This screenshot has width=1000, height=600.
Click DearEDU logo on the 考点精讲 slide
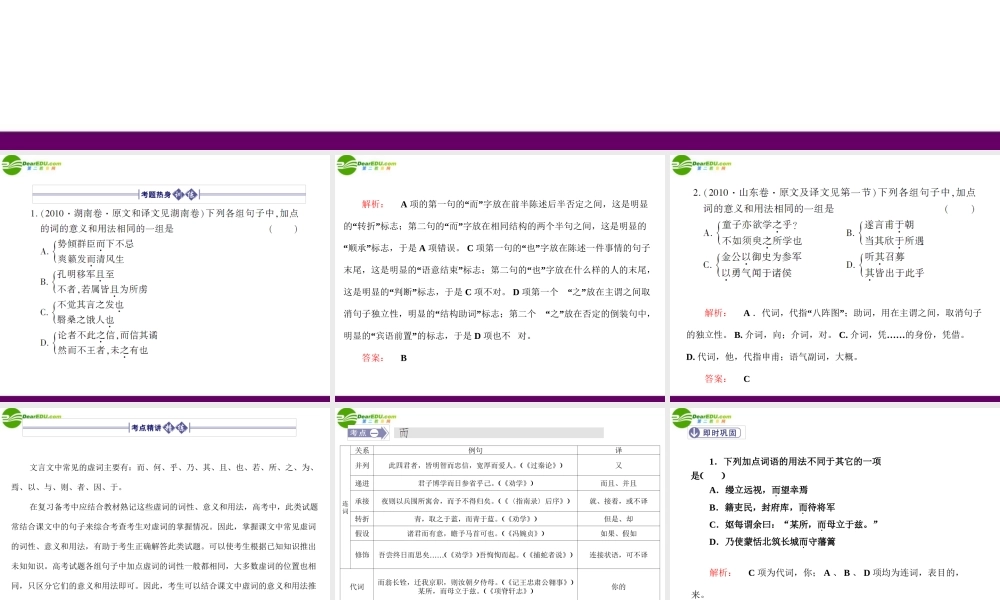[x=31, y=418]
